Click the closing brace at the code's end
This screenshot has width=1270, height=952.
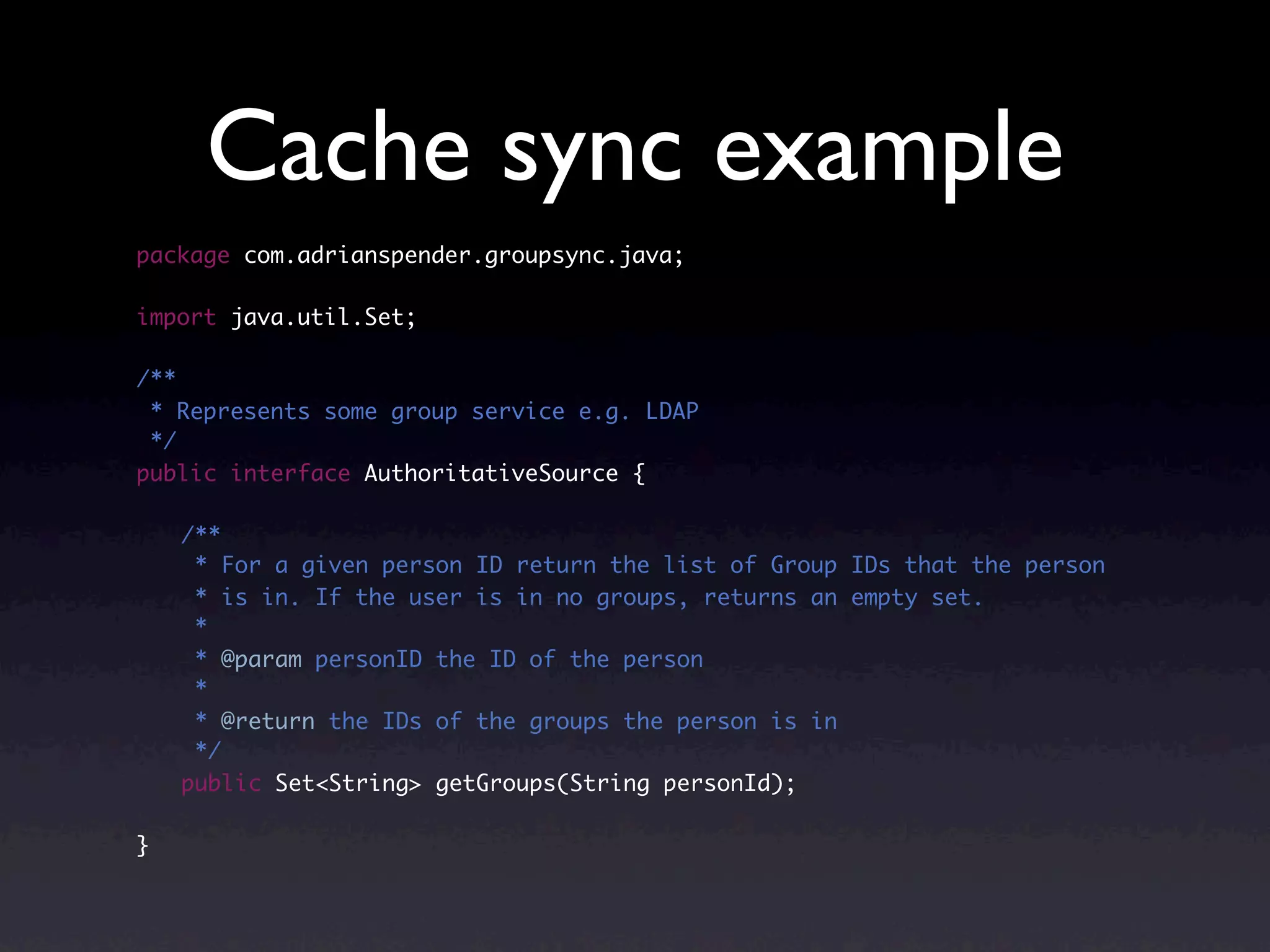143,845
